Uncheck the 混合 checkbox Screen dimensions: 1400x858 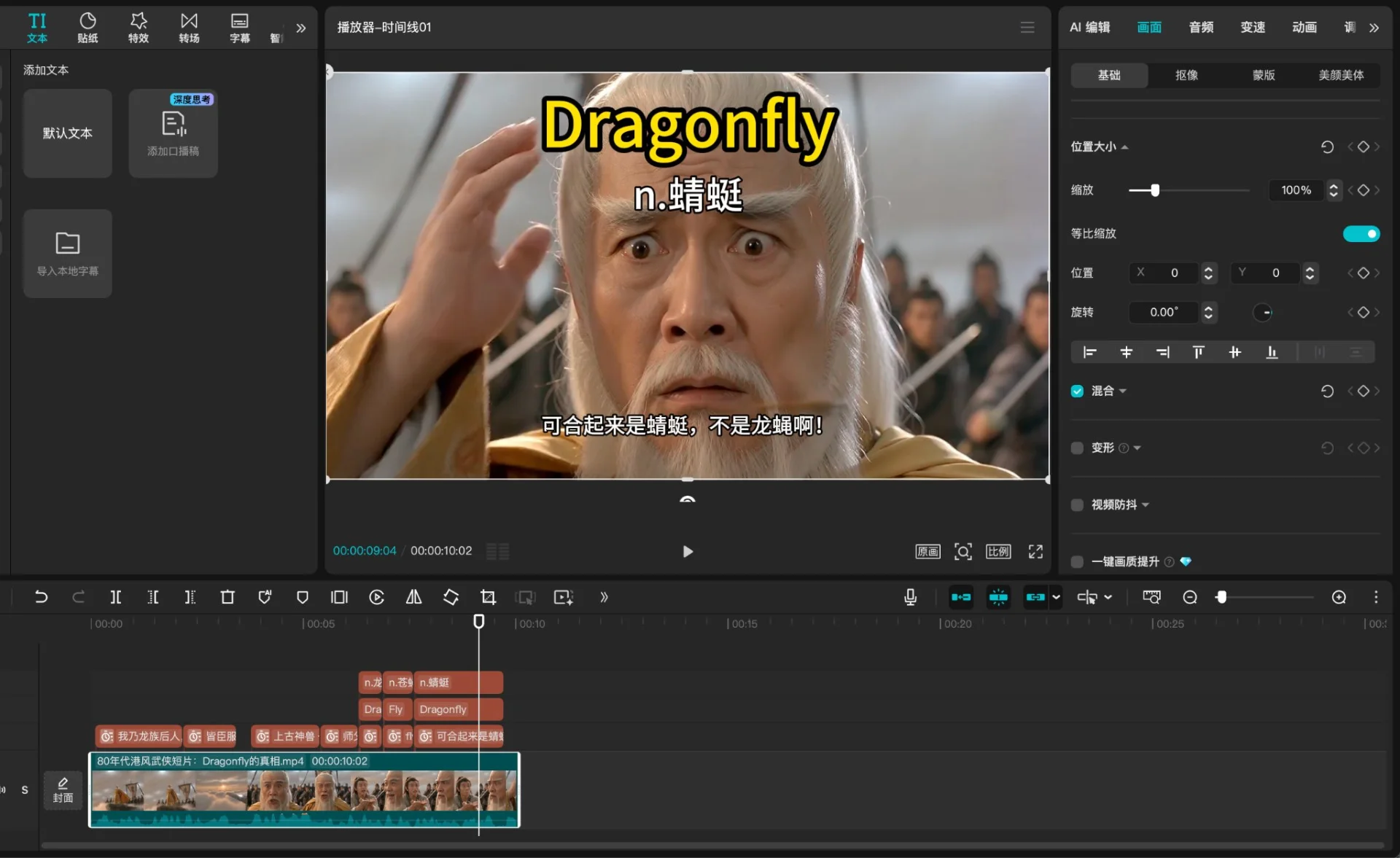tap(1077, 391)
